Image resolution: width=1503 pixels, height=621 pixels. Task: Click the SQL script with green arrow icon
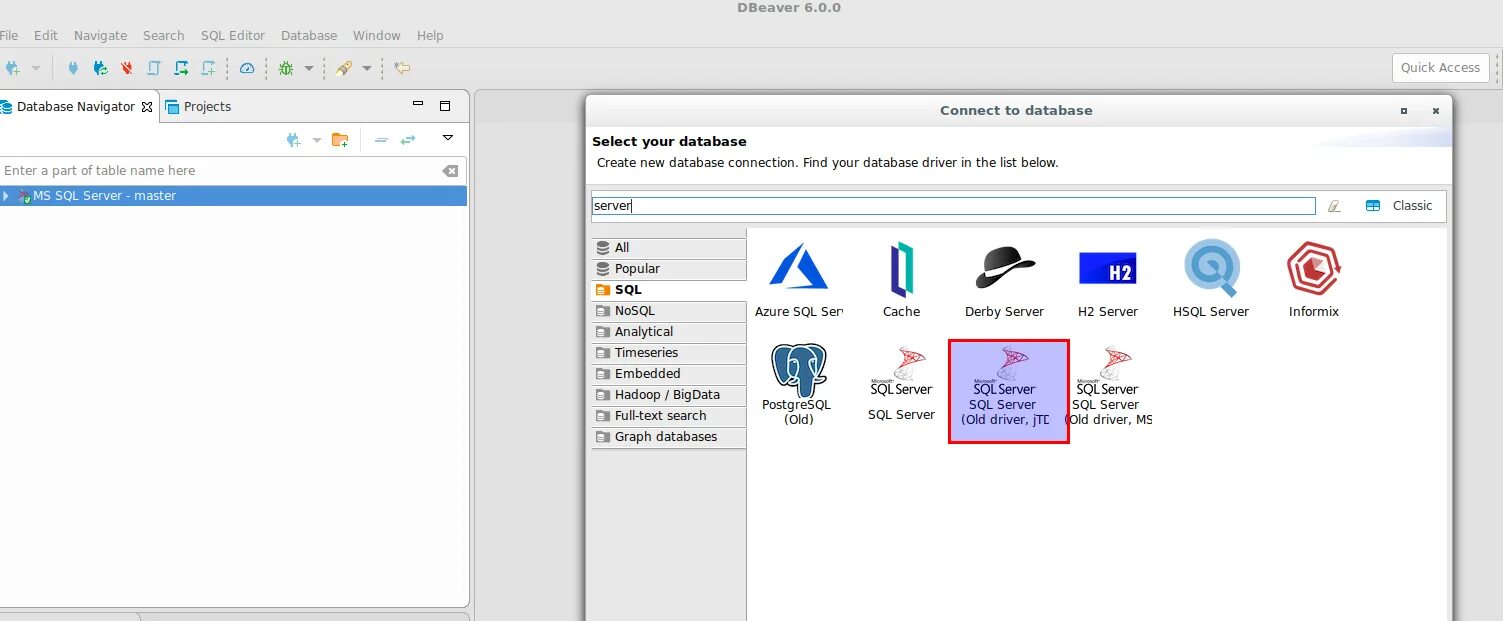pos(181,68)
